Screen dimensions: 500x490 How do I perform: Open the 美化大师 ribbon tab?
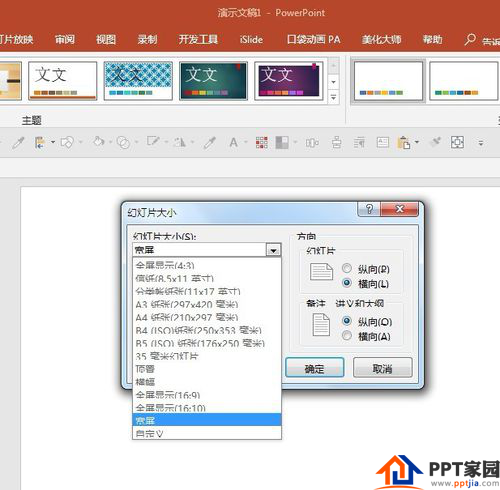coord(381,40)
